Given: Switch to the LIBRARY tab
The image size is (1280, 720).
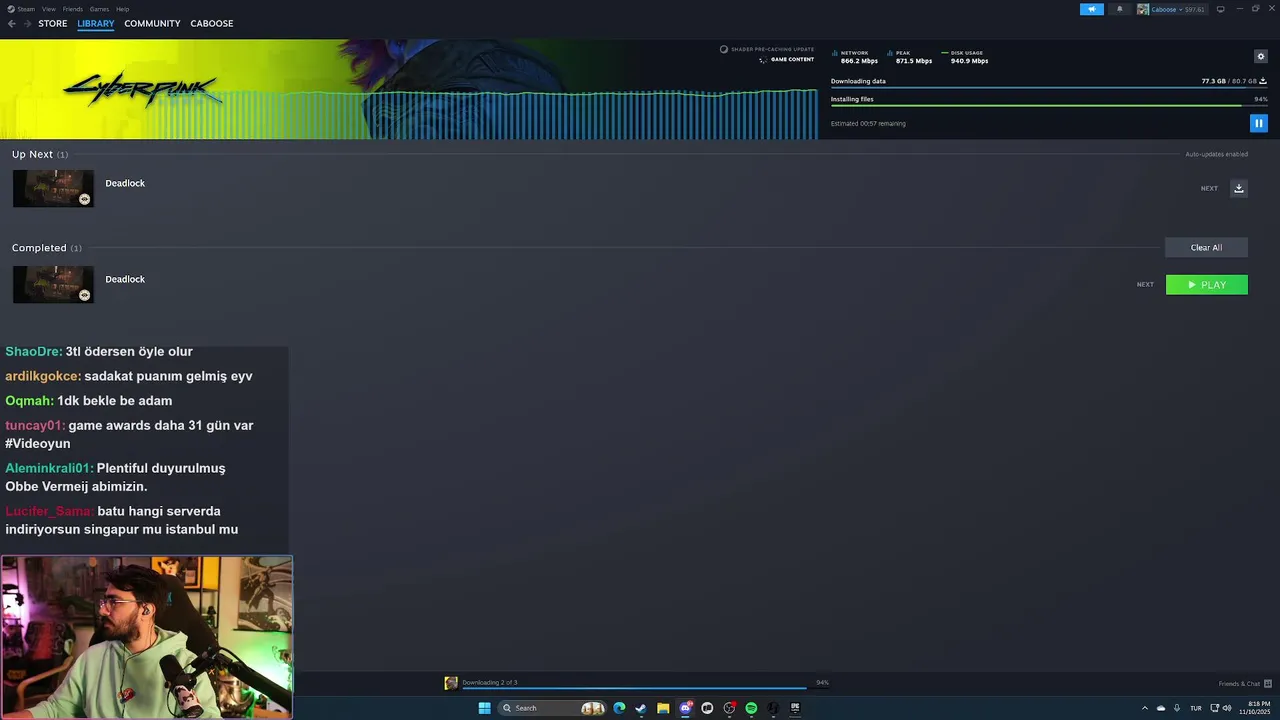Looking at the screenshot, I should (96, 23).
